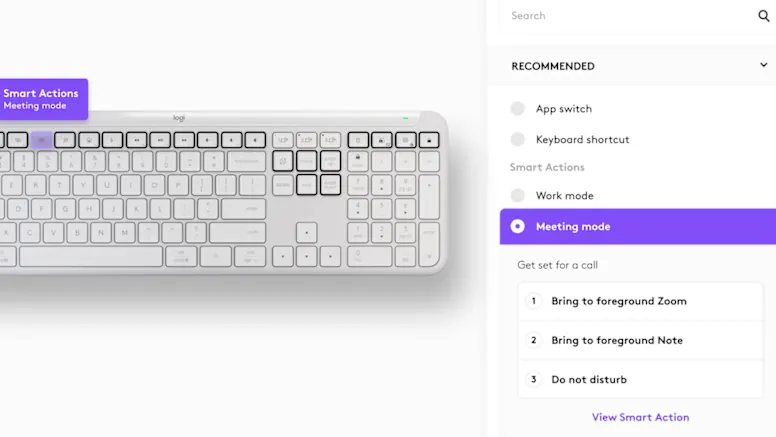Choose the Keyboard shortcut radio option

[x=517, y=140]
